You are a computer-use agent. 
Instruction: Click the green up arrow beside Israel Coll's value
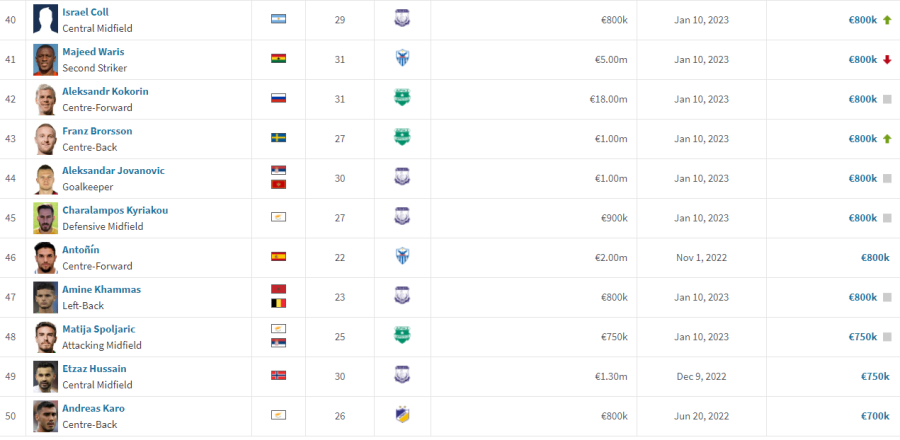coord(887,20)
